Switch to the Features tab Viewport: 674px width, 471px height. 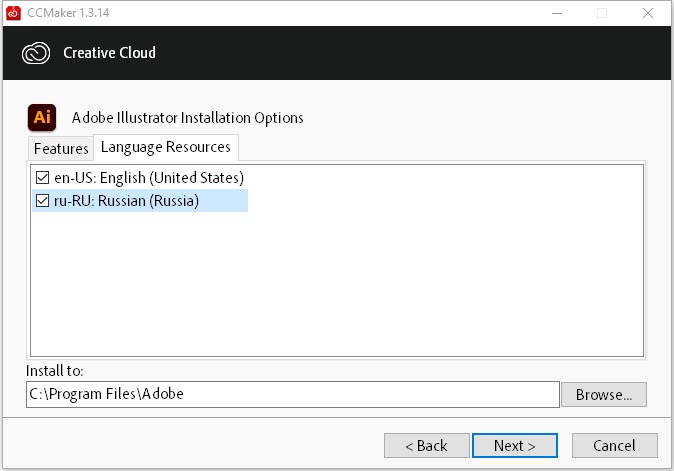coord(61,149)
